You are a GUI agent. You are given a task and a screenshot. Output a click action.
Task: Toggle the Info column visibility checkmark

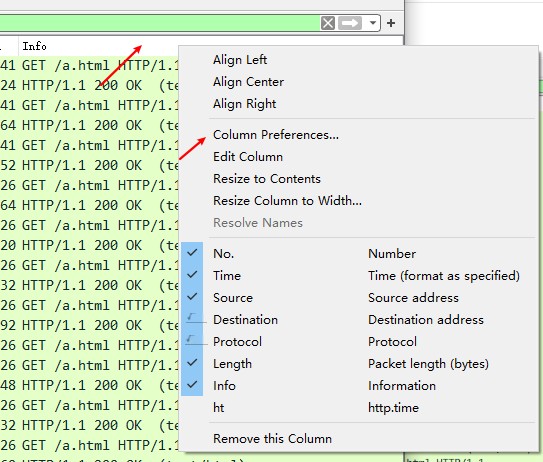click(x=192, y=385)
